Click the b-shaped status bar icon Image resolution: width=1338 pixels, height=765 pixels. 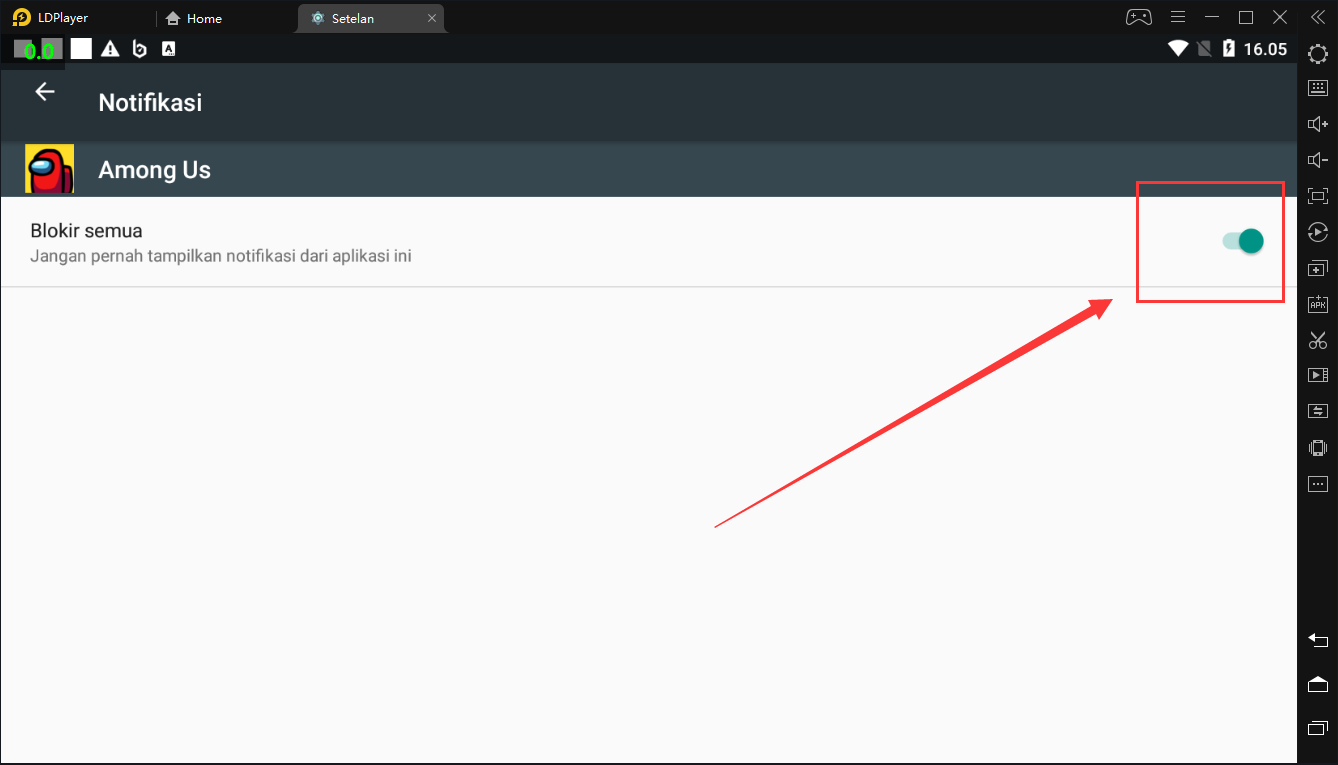point(140,49)
